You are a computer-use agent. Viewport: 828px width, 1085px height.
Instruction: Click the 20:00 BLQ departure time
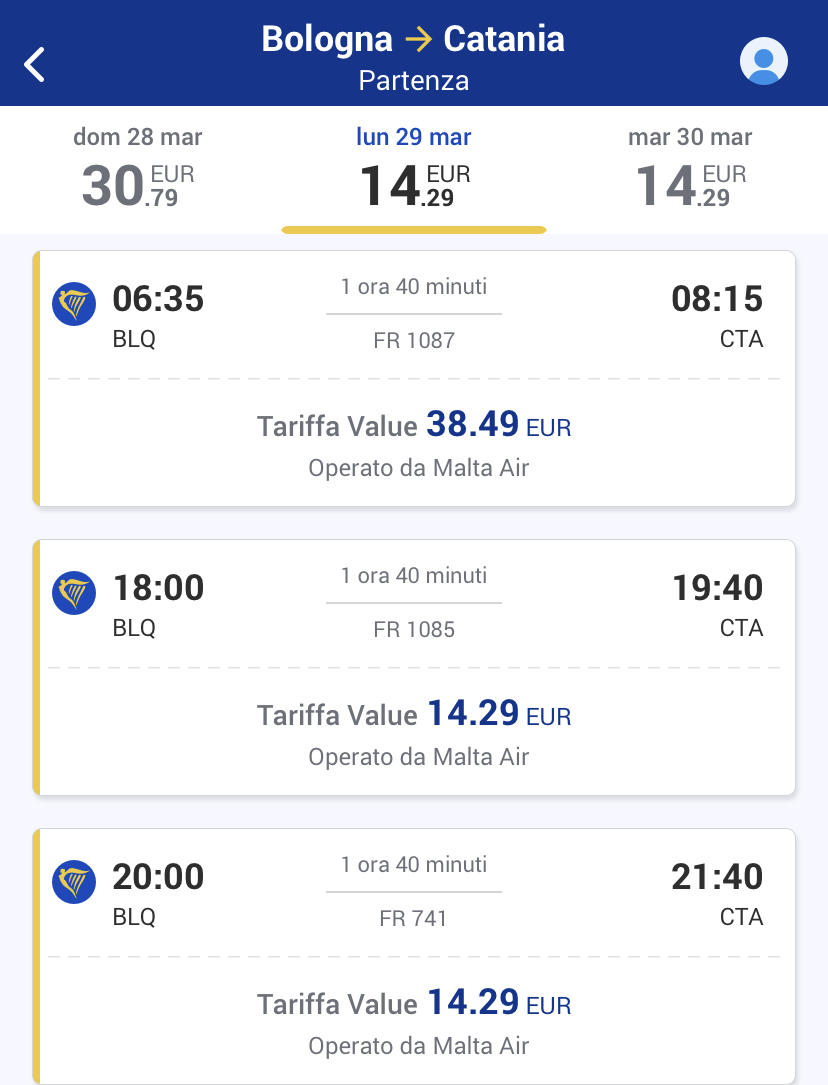(157, 878)
